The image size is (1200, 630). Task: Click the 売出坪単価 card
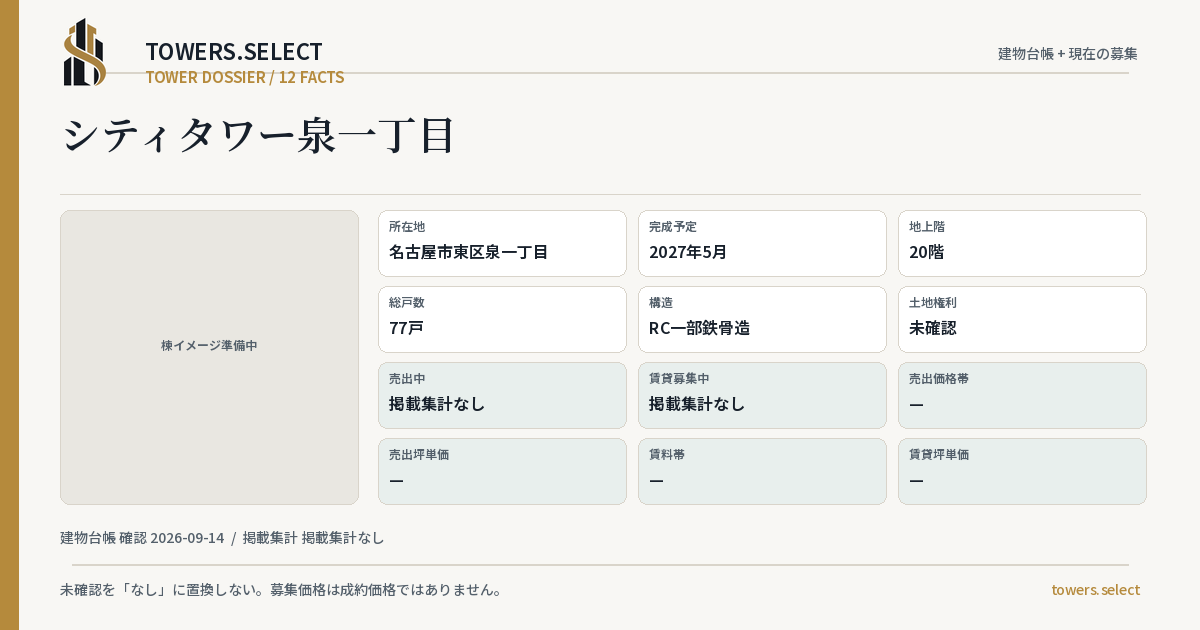pyautogui.click(x=502, y=471)
